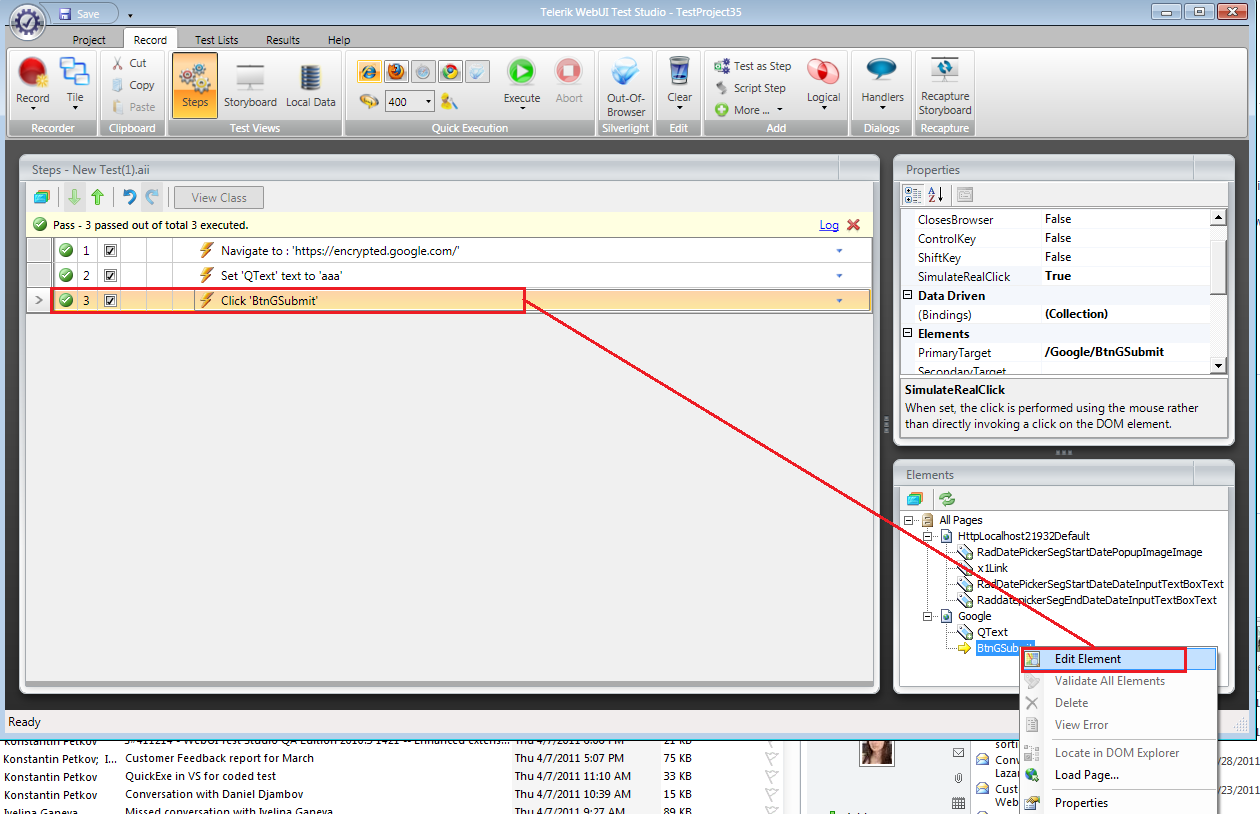
Task: Click the View Class button
Action: coord(219,197)
